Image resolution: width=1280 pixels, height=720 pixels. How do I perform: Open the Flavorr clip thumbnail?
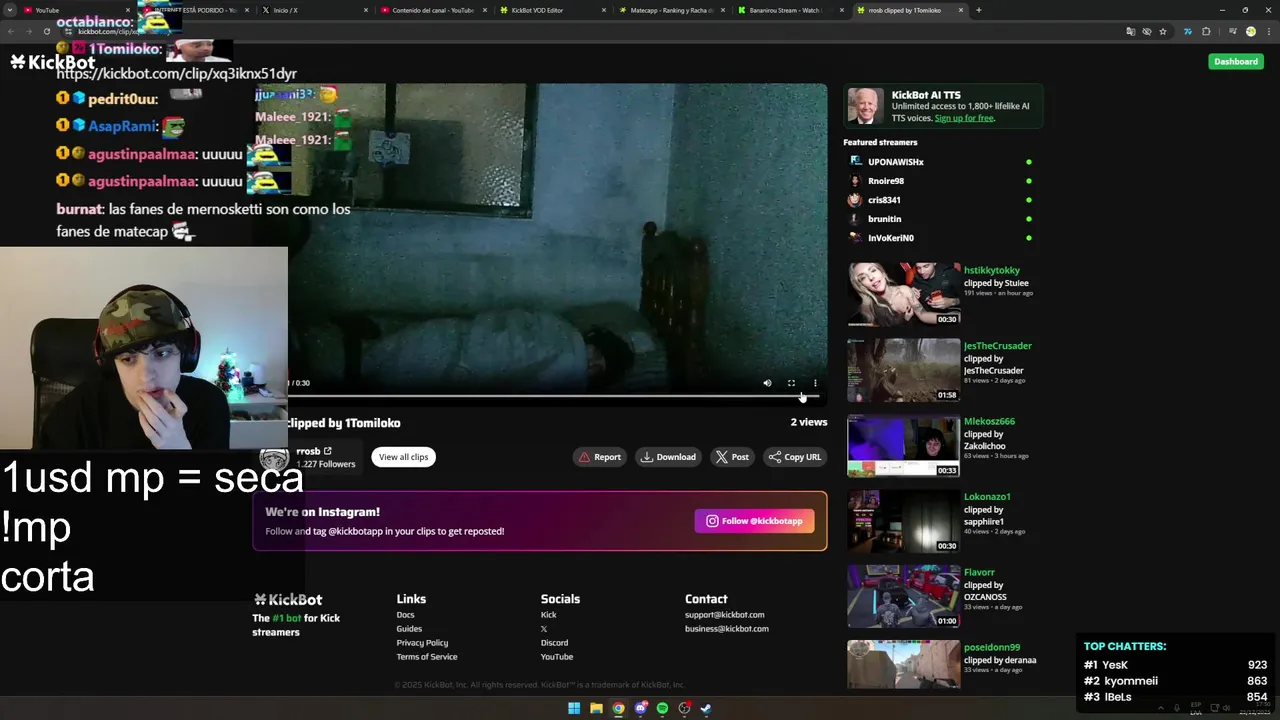point(903,596)
